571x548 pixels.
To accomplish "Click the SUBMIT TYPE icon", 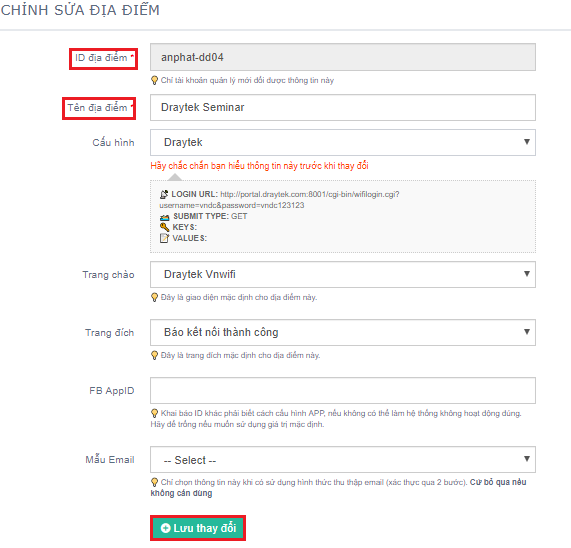I will point(165,217).
